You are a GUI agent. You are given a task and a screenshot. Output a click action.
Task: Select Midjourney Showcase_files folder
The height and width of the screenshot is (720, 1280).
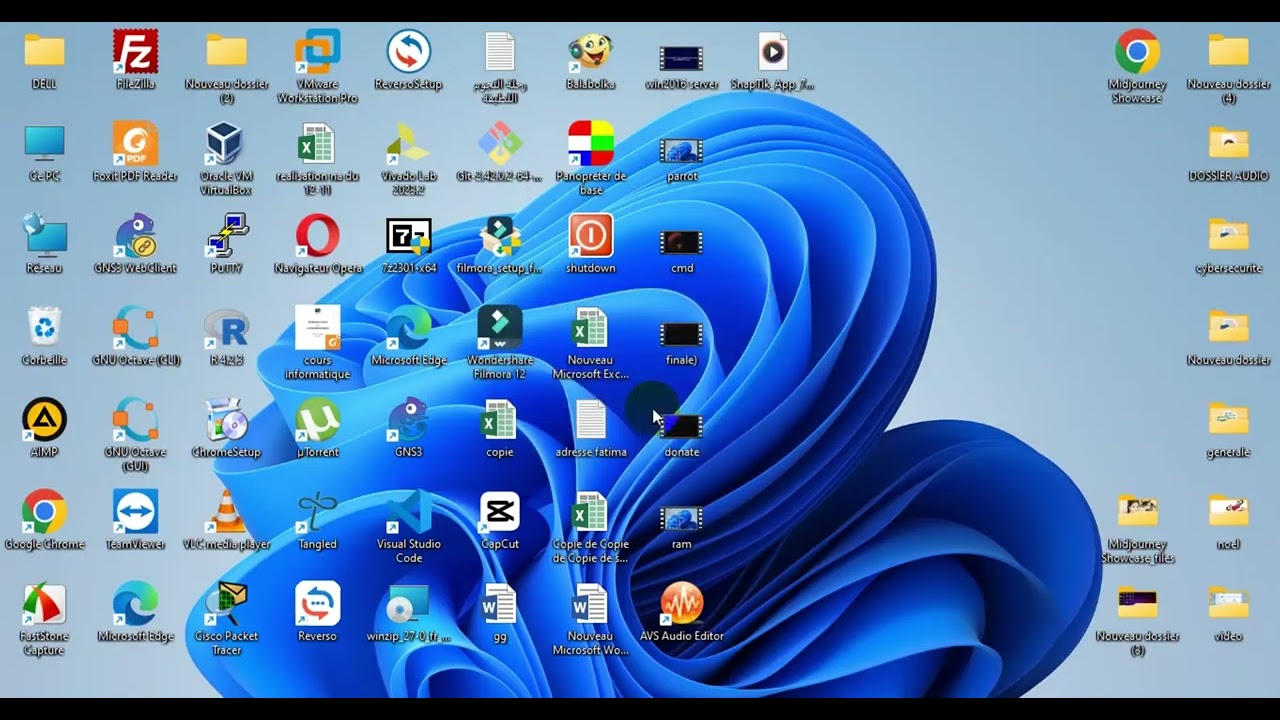pyautogui.click(x=1137, y=512)
